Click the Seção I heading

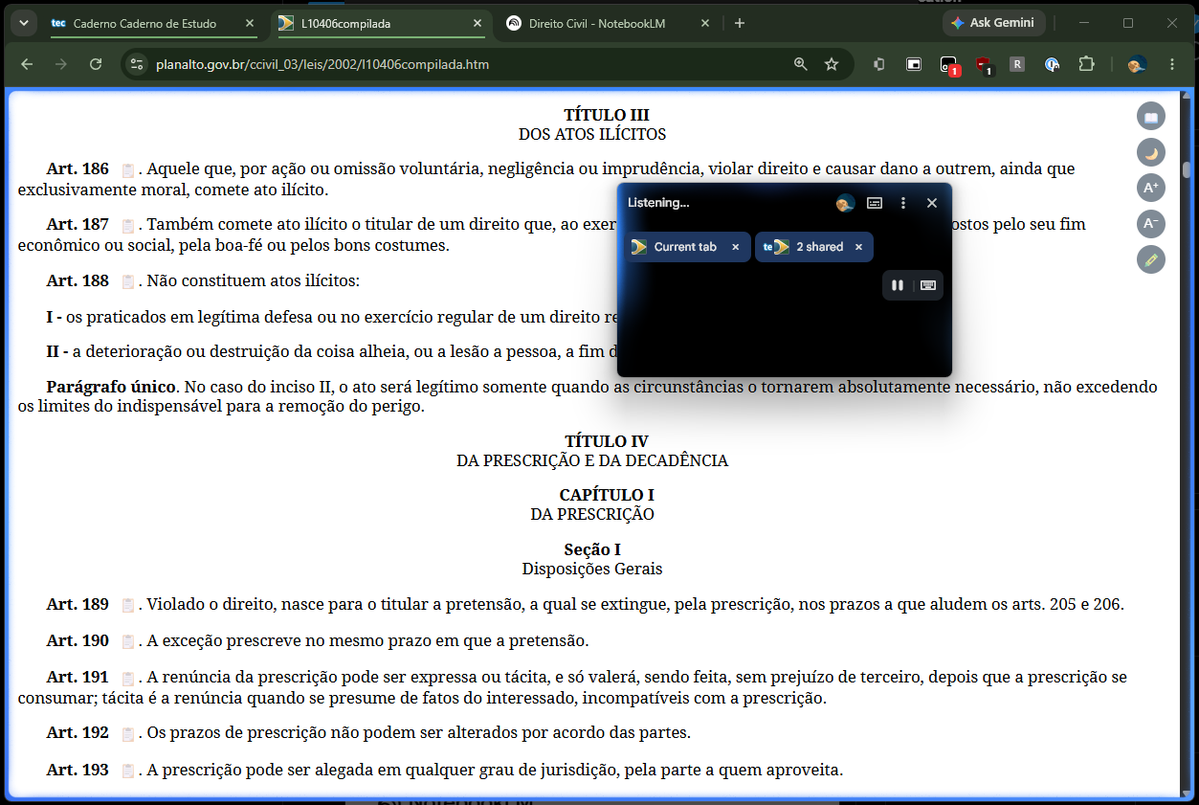pyautogui.click(x=593, y=550)
